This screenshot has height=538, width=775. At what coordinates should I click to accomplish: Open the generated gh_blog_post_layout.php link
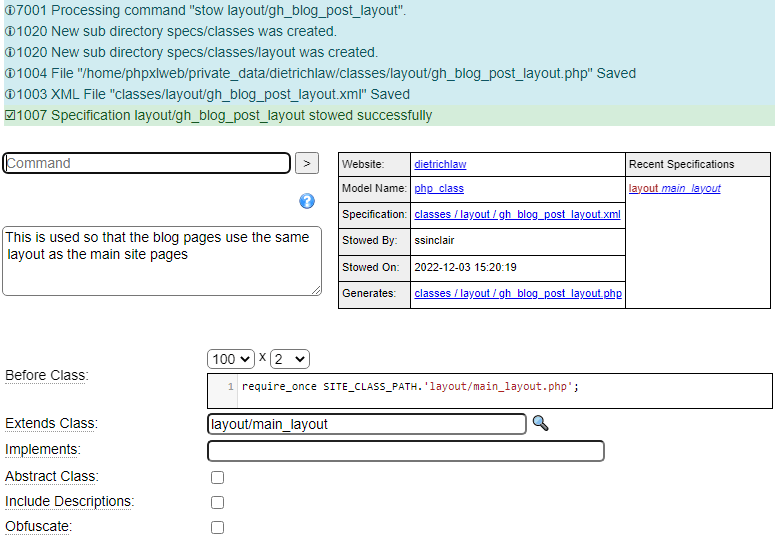517,293
